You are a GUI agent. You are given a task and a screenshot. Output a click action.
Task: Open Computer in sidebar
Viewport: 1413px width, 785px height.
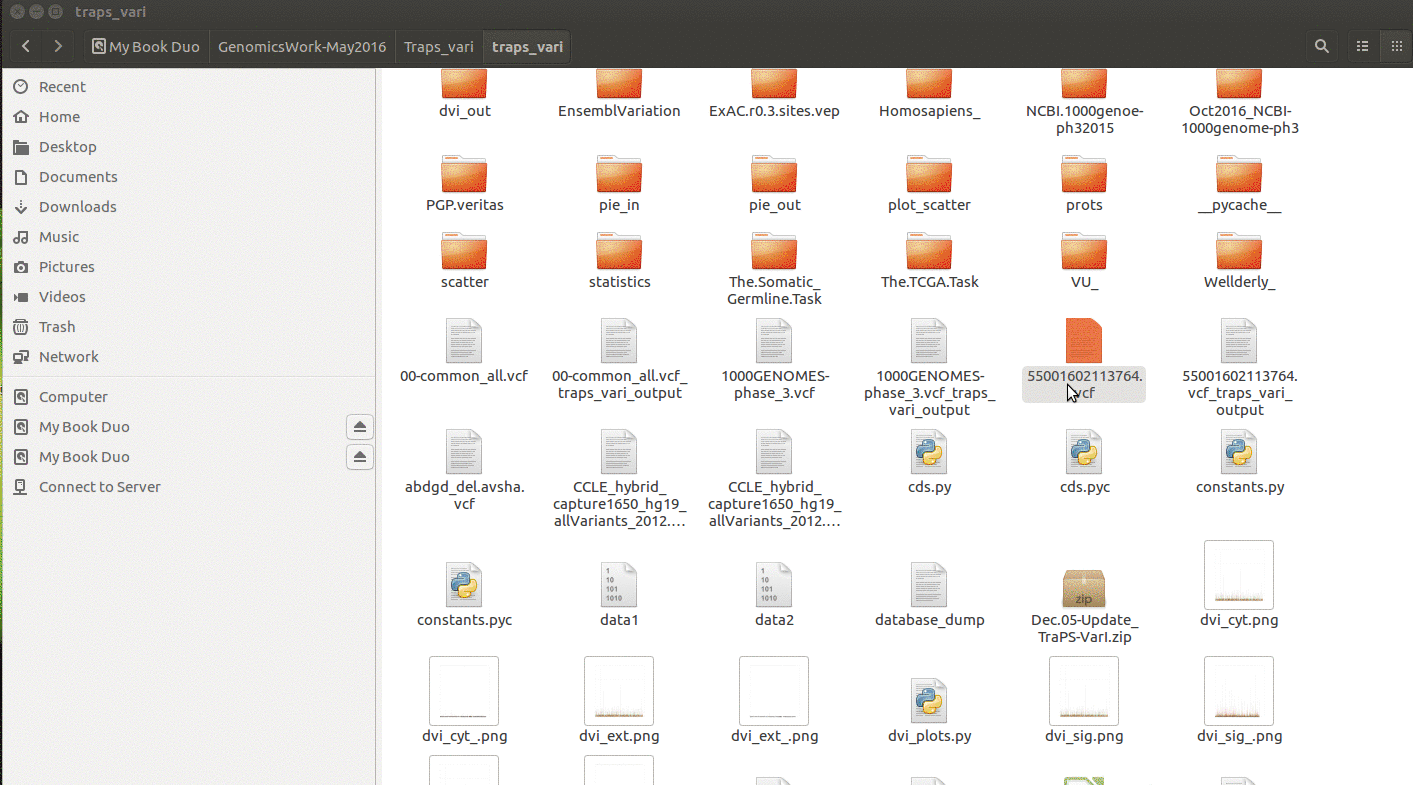click(73, 397)
